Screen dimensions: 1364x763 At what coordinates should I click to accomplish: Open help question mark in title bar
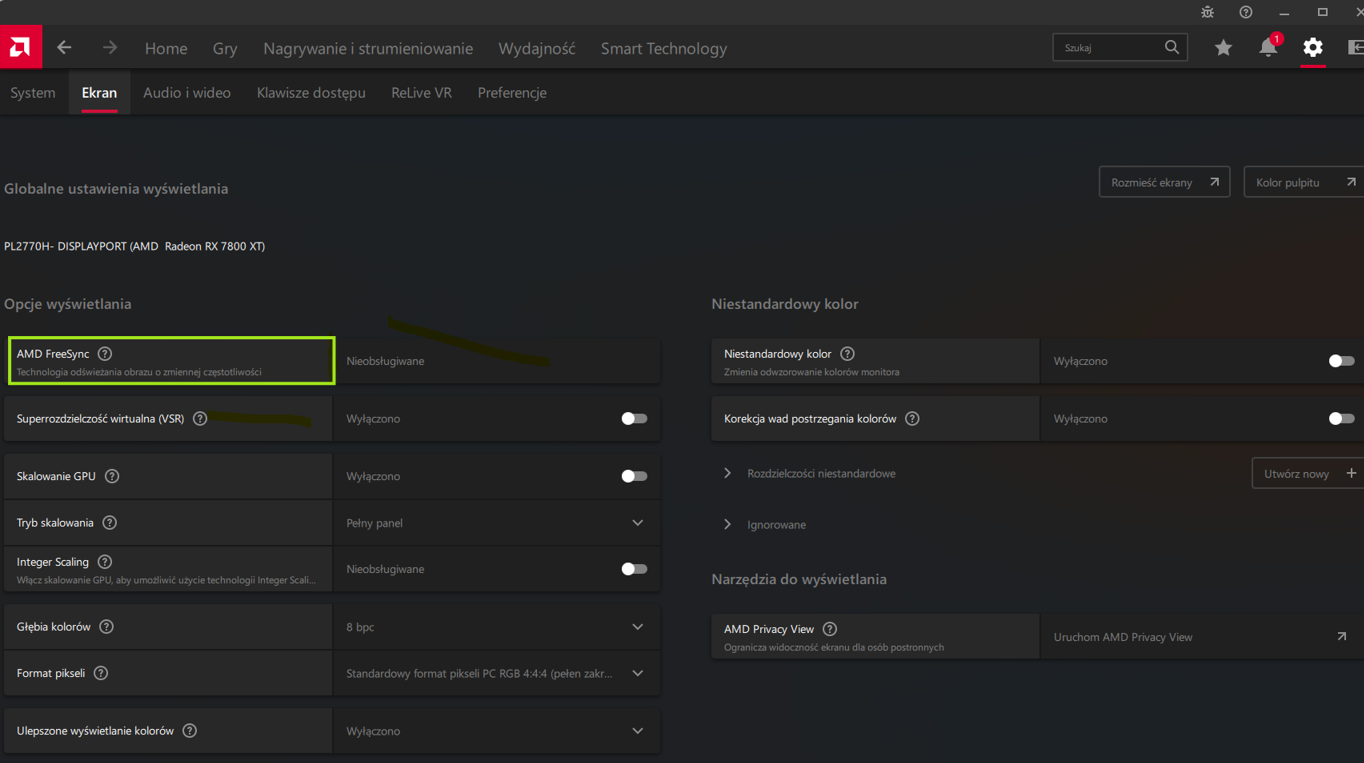click(x=1245, y=12)
